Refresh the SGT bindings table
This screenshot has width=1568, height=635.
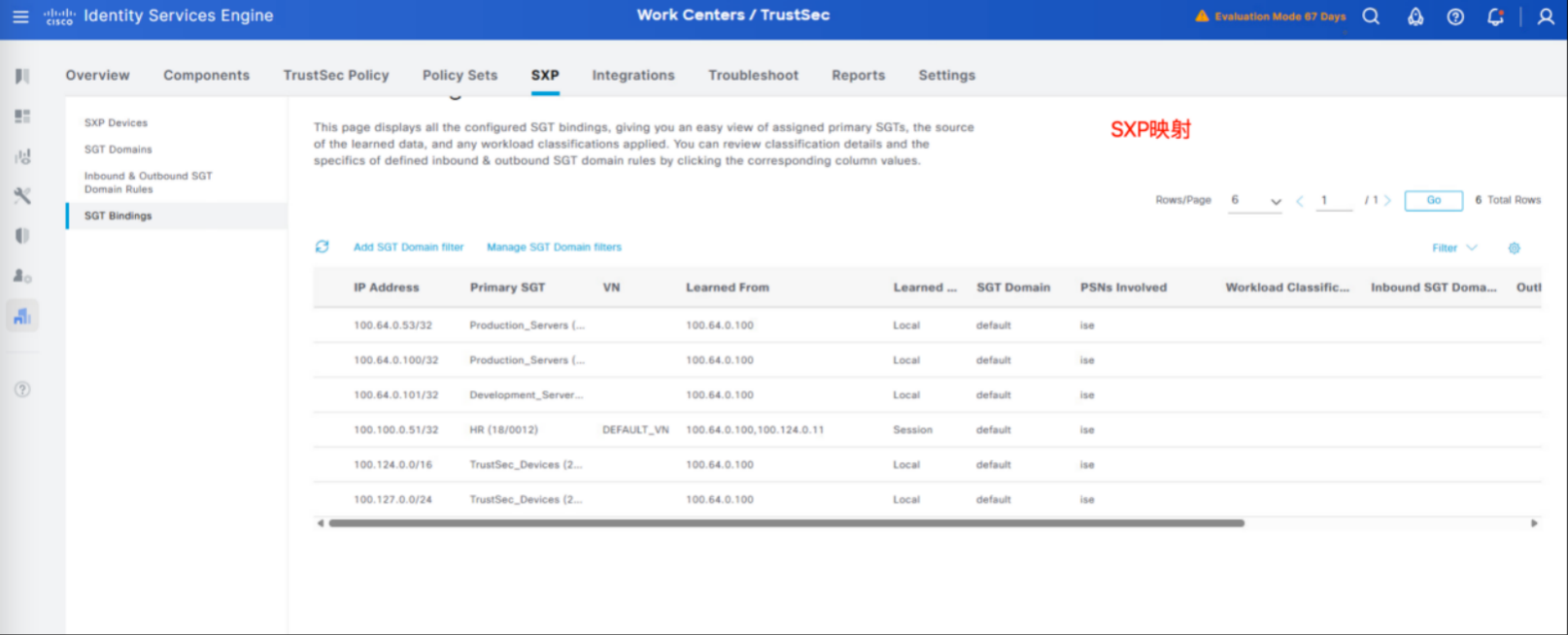[x=323, y=247]
